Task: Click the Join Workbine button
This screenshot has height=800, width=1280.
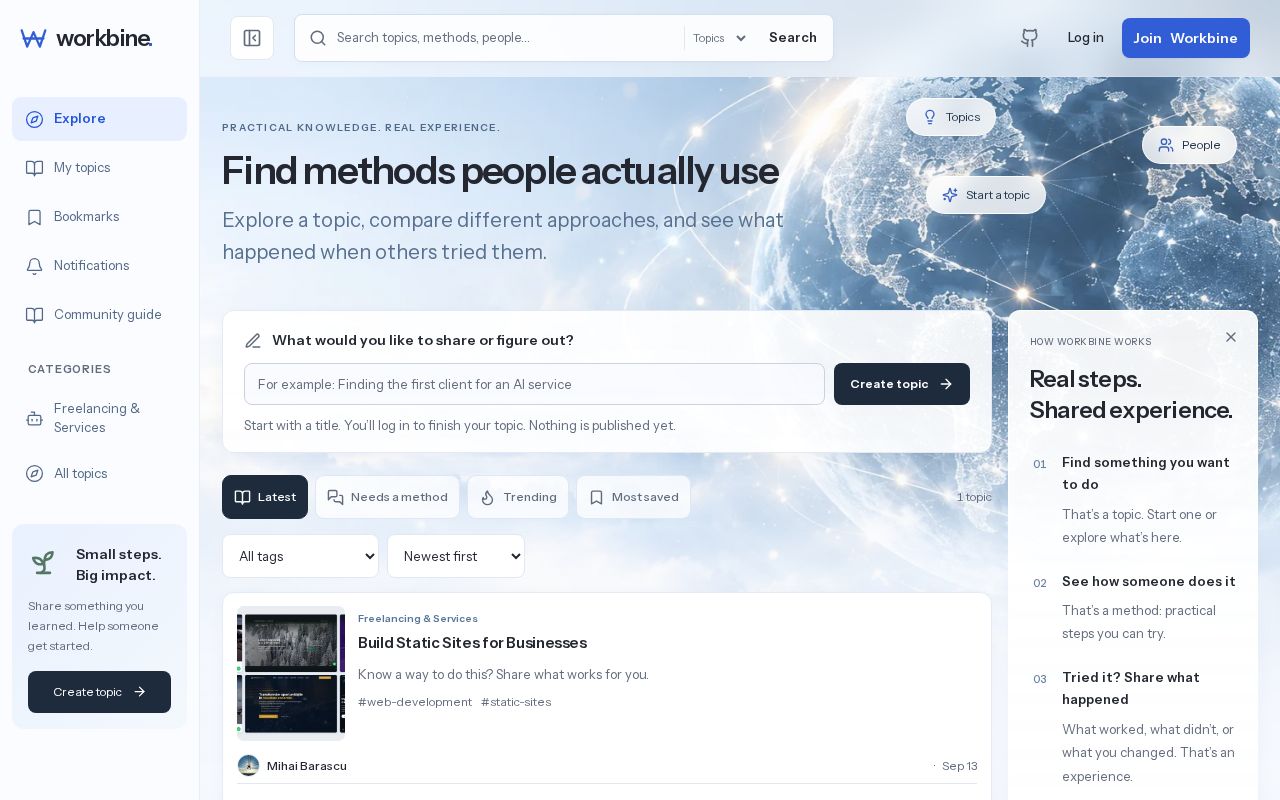Action: [x=1186, y=38]
